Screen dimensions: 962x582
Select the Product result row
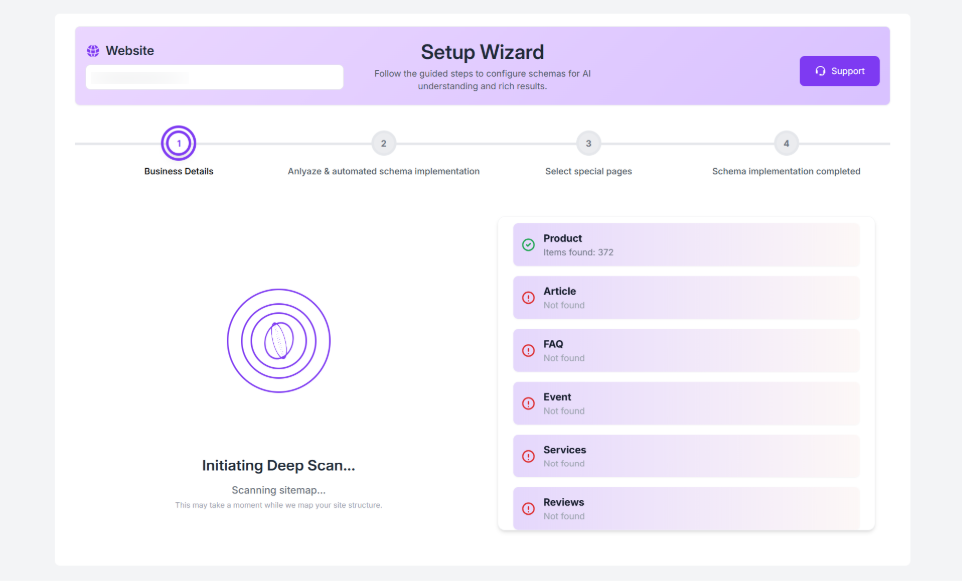coord(686,245)
